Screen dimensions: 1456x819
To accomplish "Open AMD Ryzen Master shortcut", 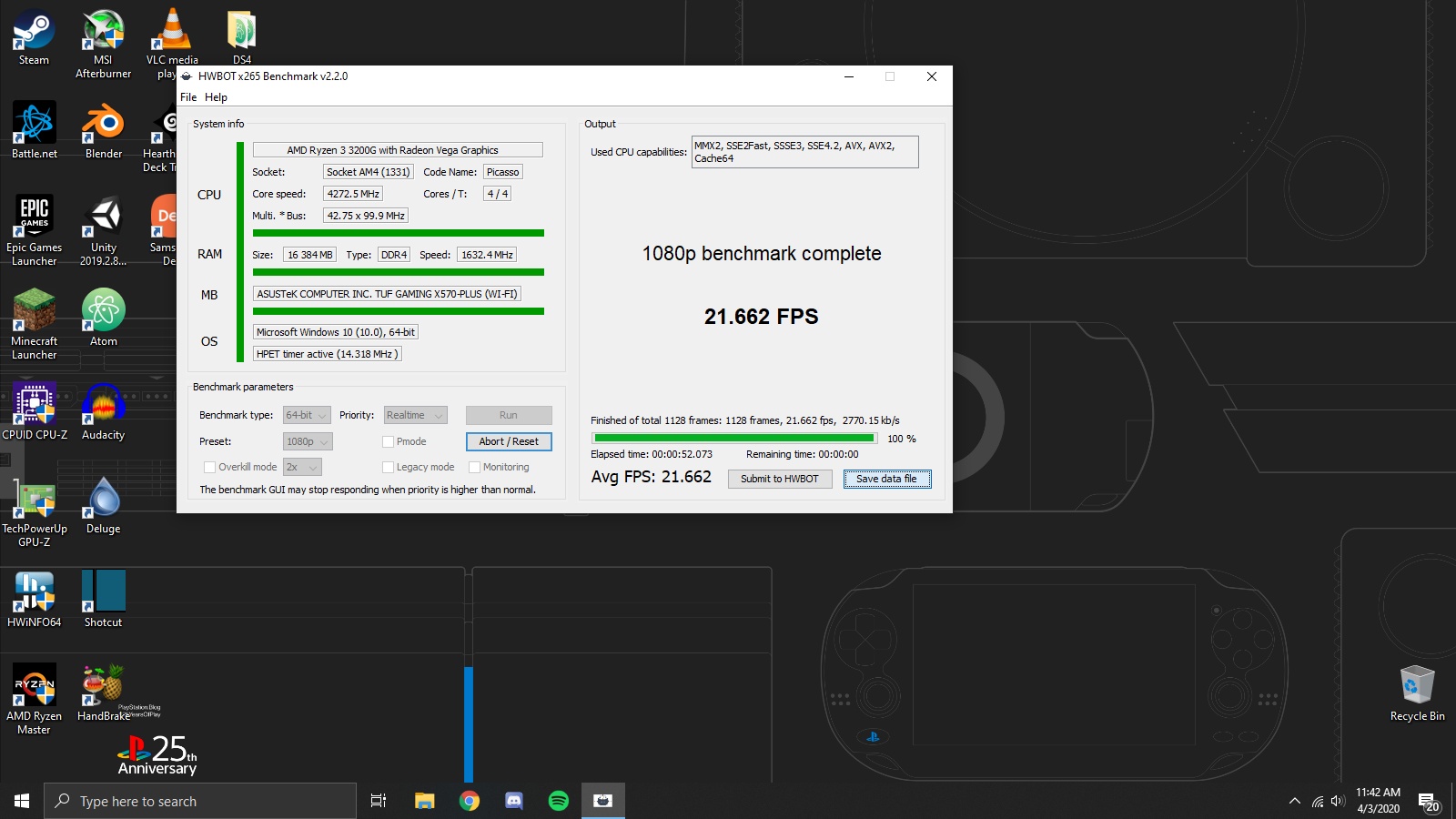I will pos(34,700).
